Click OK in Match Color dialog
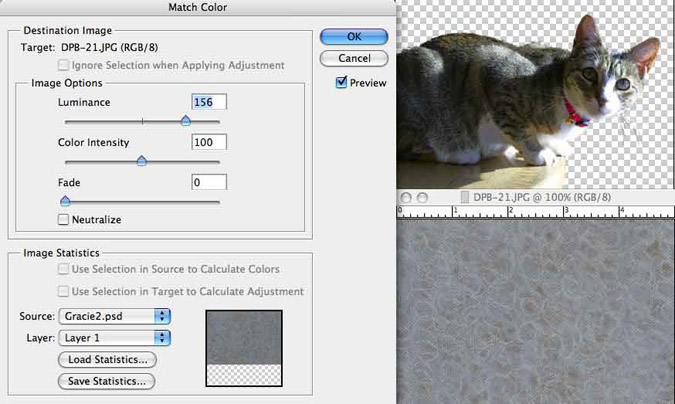 tap(354, 37)
